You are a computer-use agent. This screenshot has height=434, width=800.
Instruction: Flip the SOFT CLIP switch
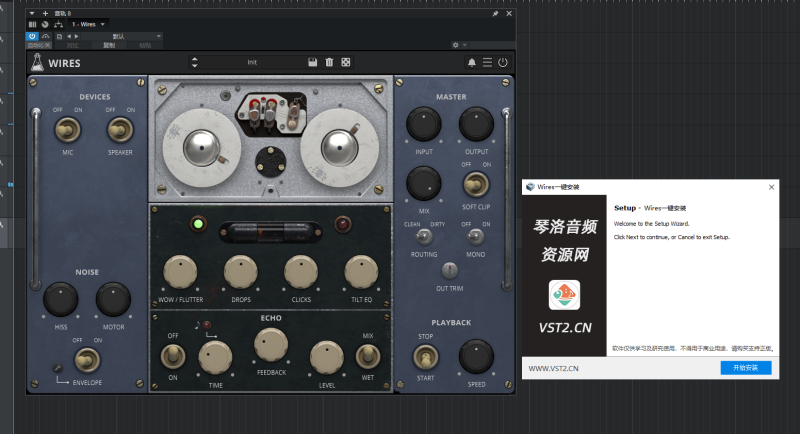[476, 183]
